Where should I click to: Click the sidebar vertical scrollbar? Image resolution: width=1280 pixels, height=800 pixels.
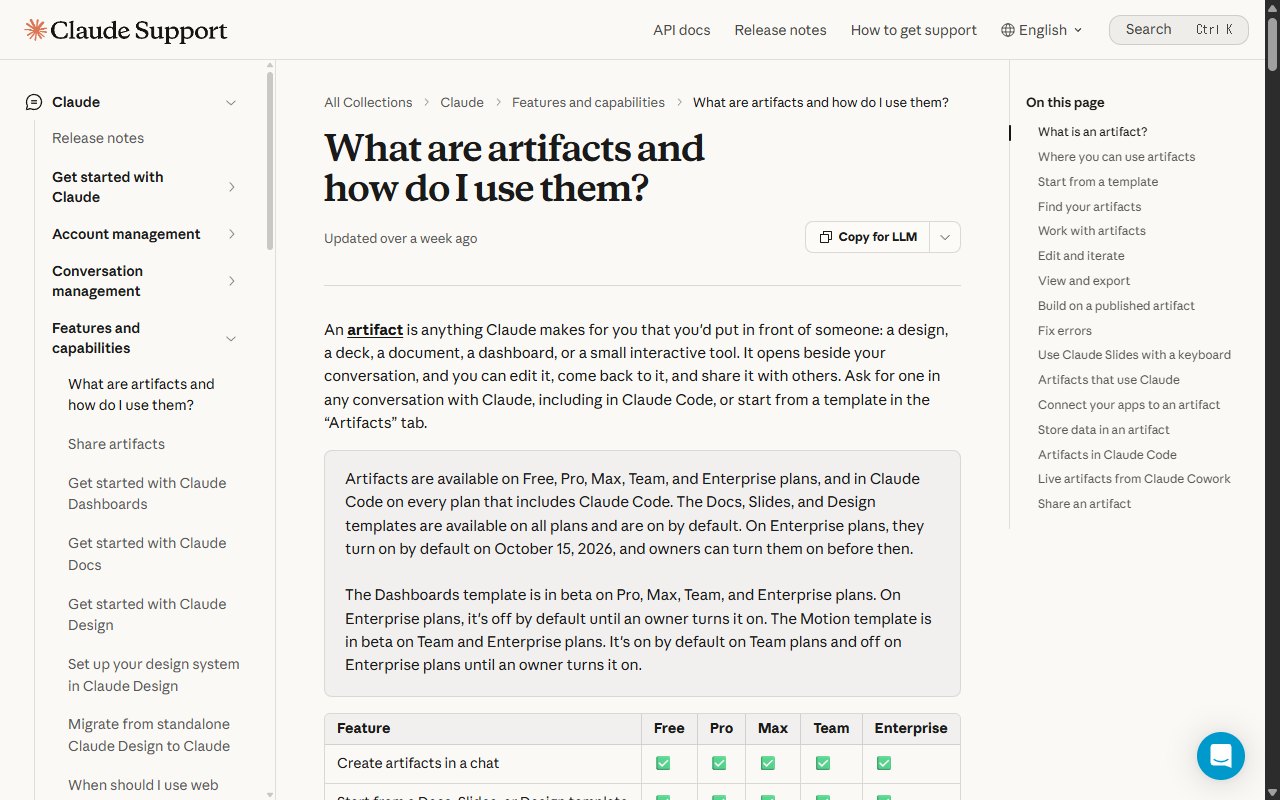(x=270, y=160)
